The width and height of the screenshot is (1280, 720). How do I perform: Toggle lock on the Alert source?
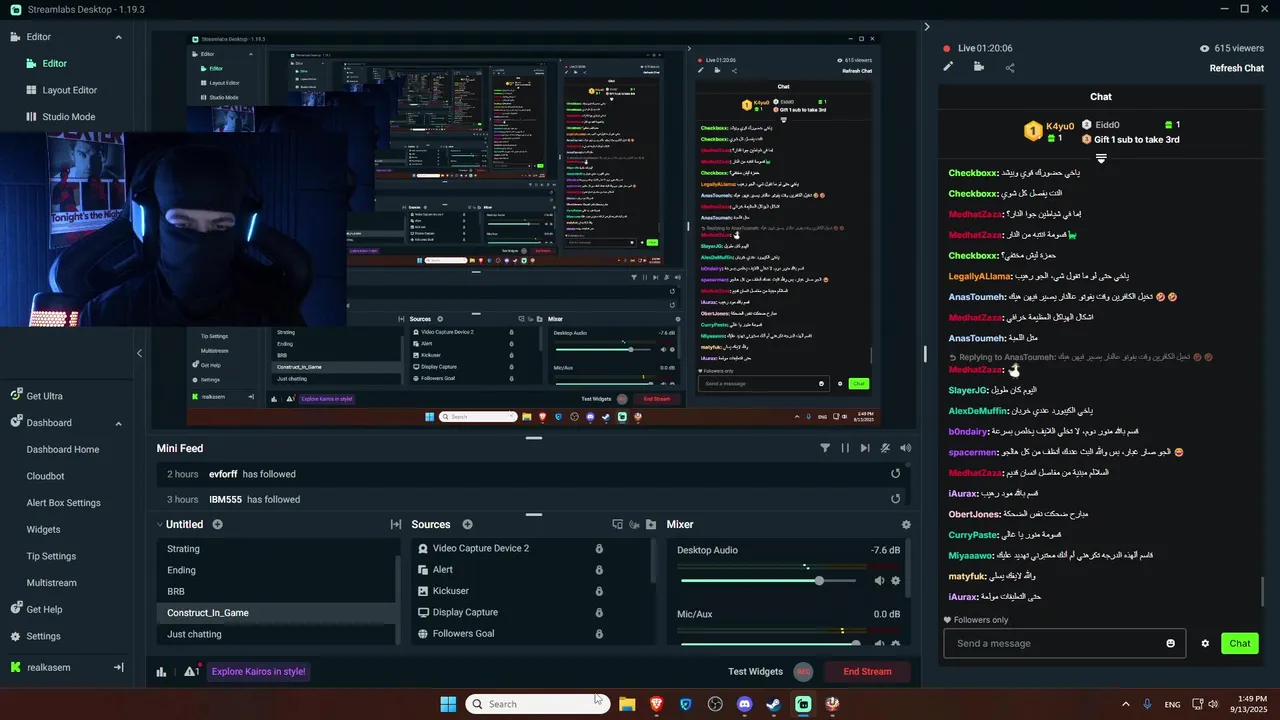point(599,570)
